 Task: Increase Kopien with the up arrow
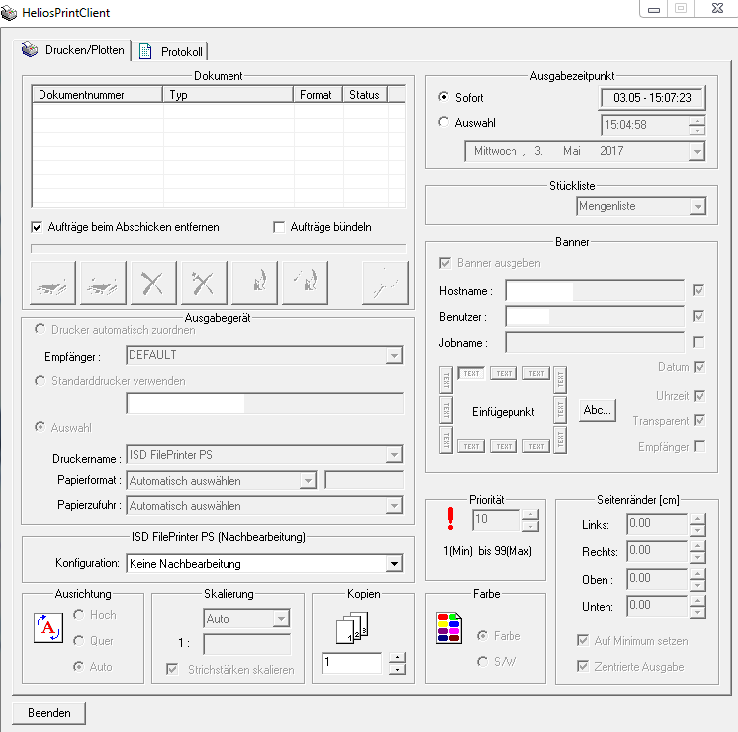(x=397, y=657)
